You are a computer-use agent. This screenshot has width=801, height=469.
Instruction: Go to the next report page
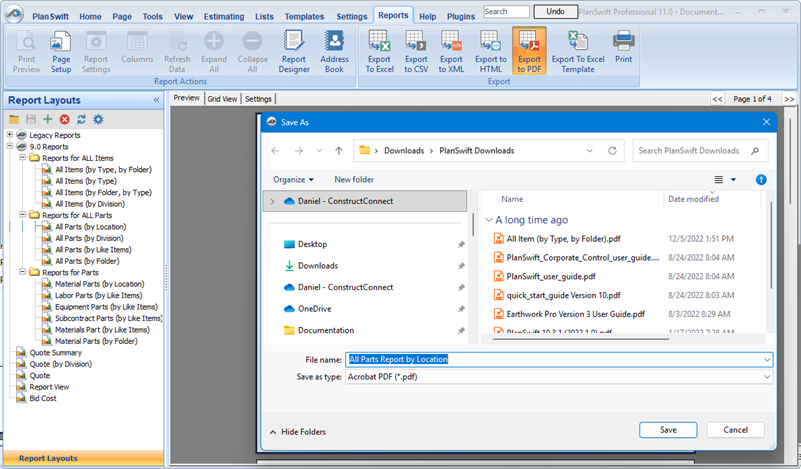pos(789,99)
